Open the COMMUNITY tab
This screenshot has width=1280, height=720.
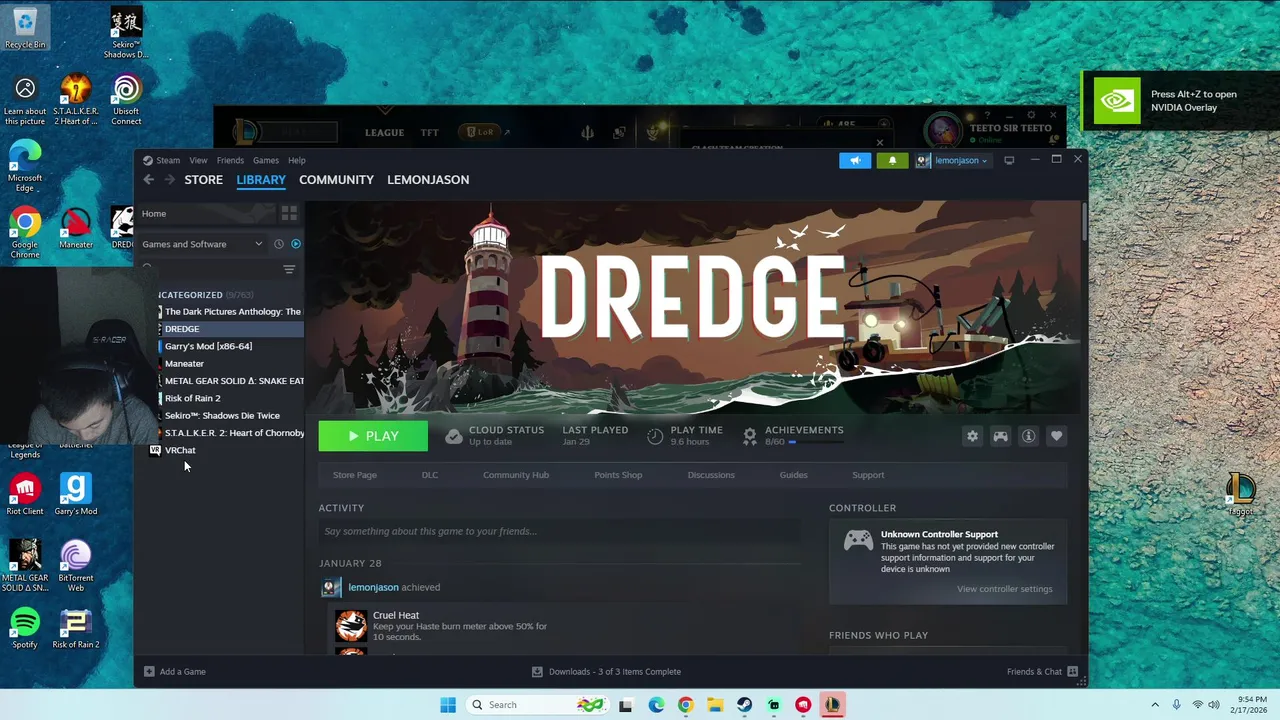336,180
